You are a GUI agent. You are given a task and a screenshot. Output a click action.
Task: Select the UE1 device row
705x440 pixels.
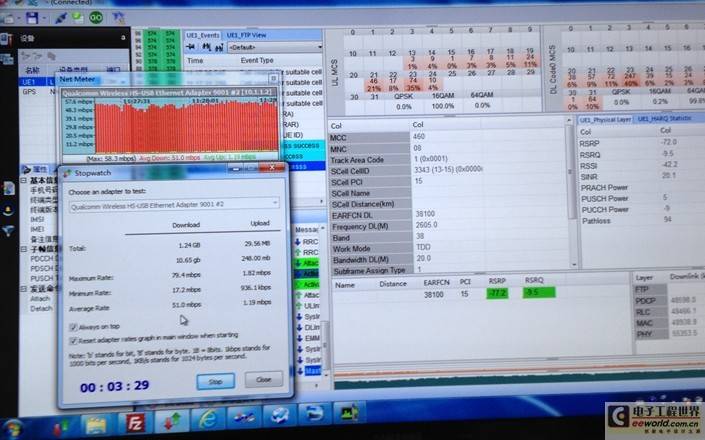36,82
